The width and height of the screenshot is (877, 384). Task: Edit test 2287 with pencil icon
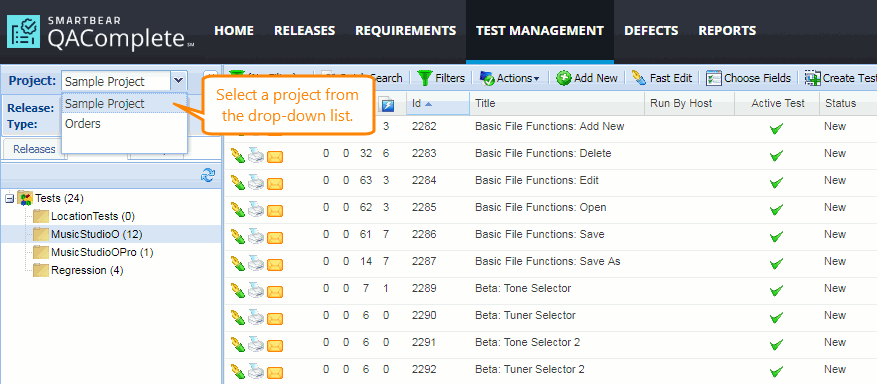(238, 264)
